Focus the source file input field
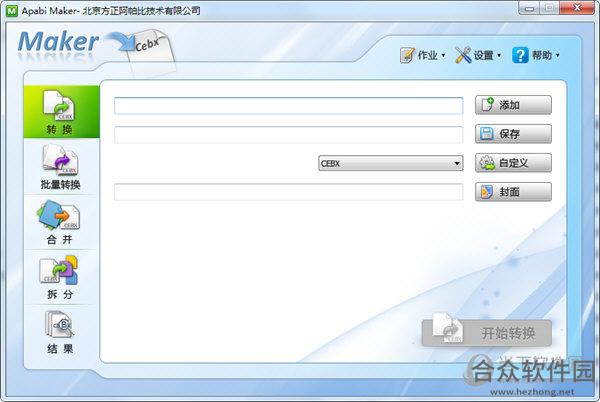 click(x=289, y=106)
